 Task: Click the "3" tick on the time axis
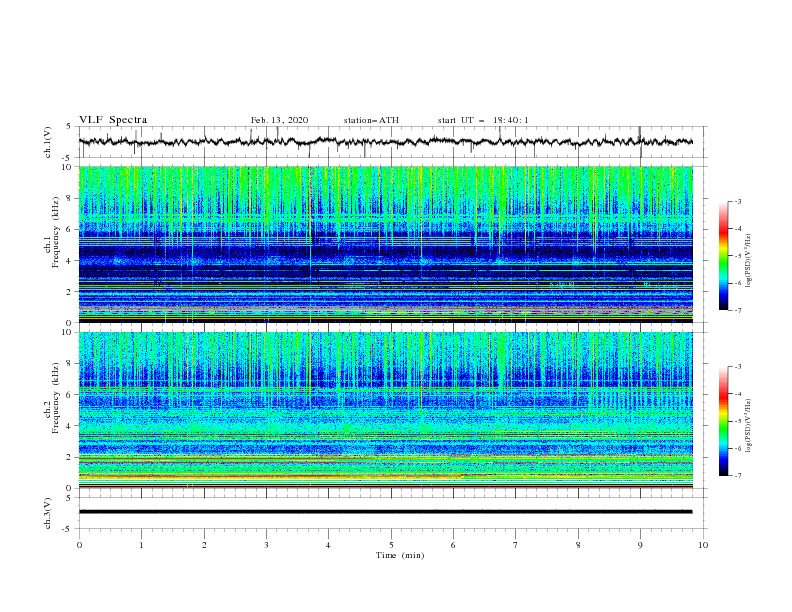(x=266, y=545)
